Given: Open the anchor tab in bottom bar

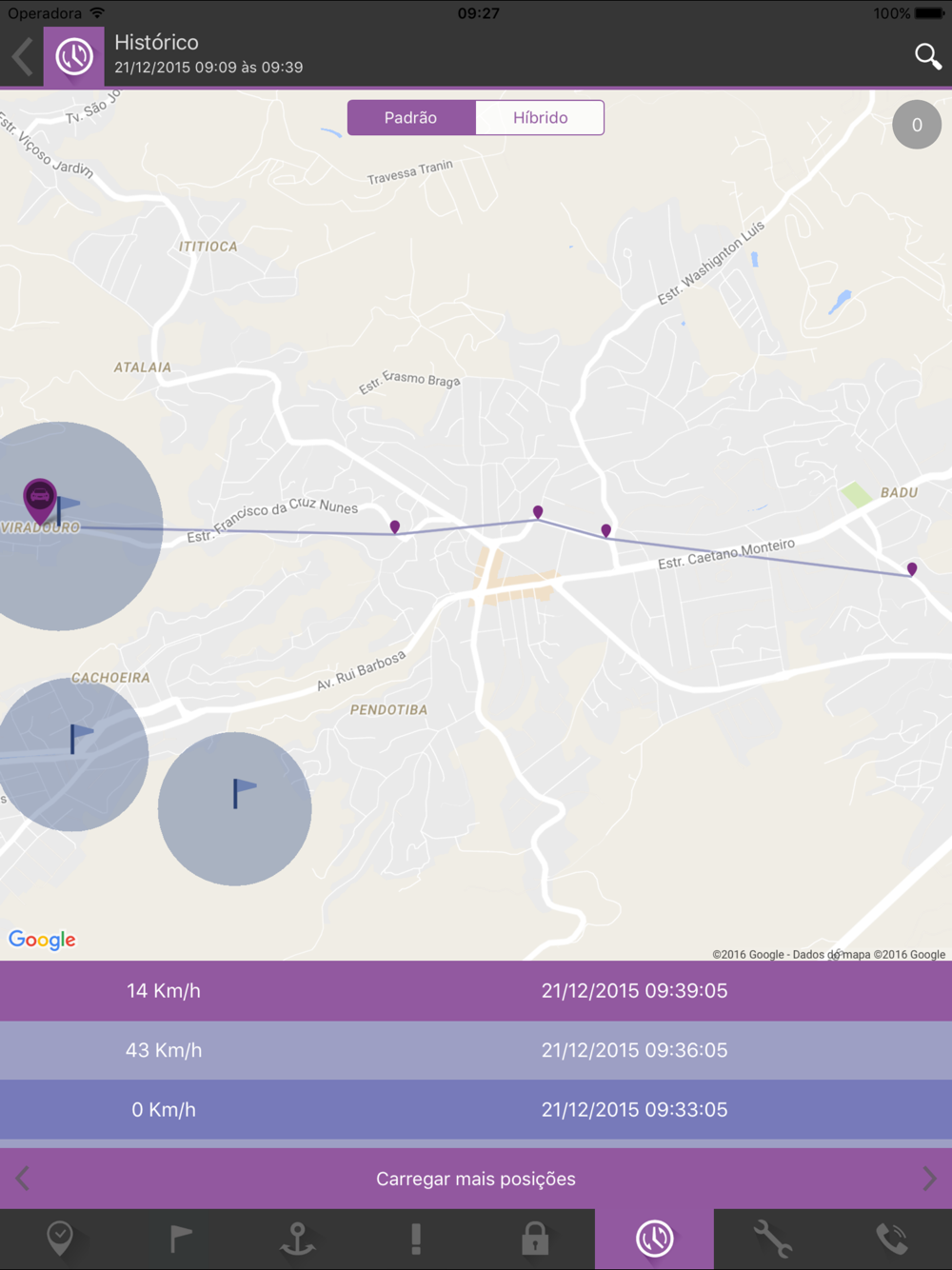Looking at the screenshot, I should (297, 1239).
